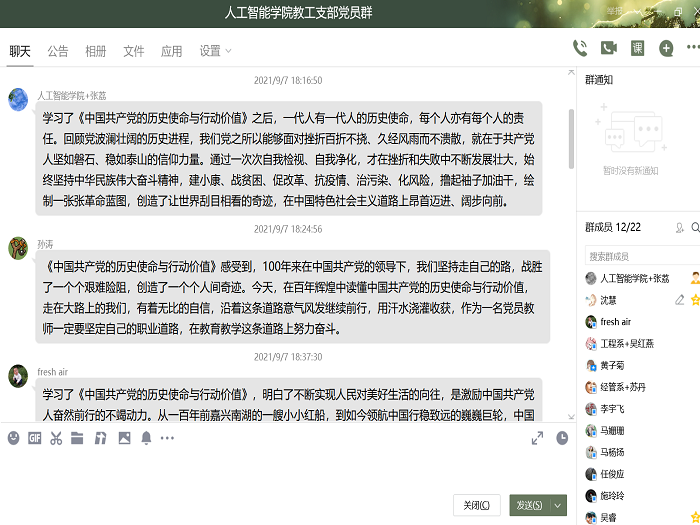Click the search icon beside 群成员 12/22
Image resolution: width=700 pixels, height=525 pixels.
(x=696, y=227)
